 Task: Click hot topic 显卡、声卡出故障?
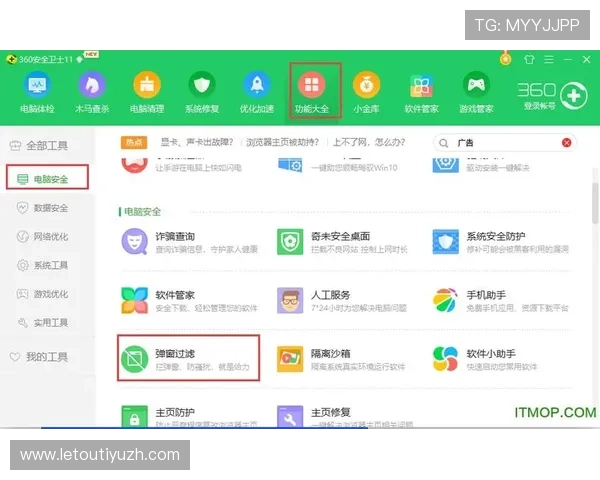tap(197, 142)
